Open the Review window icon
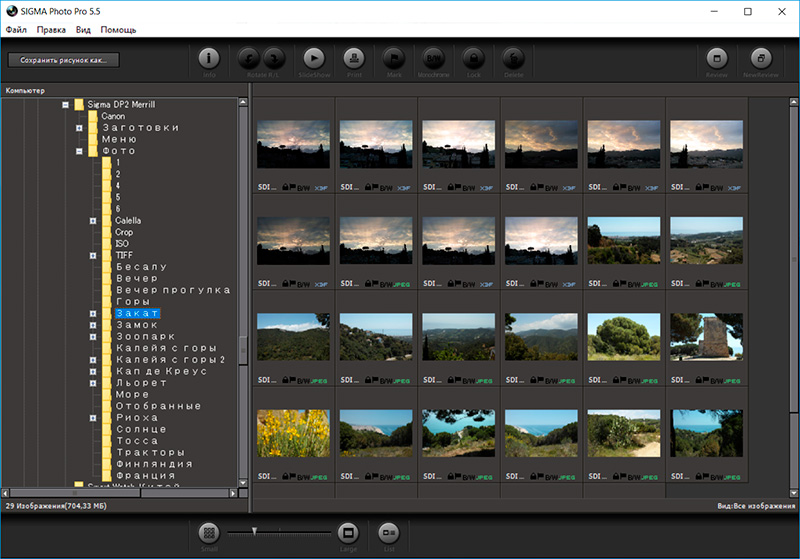The width and height of the screenshot is (800, 559). [716, 58]
